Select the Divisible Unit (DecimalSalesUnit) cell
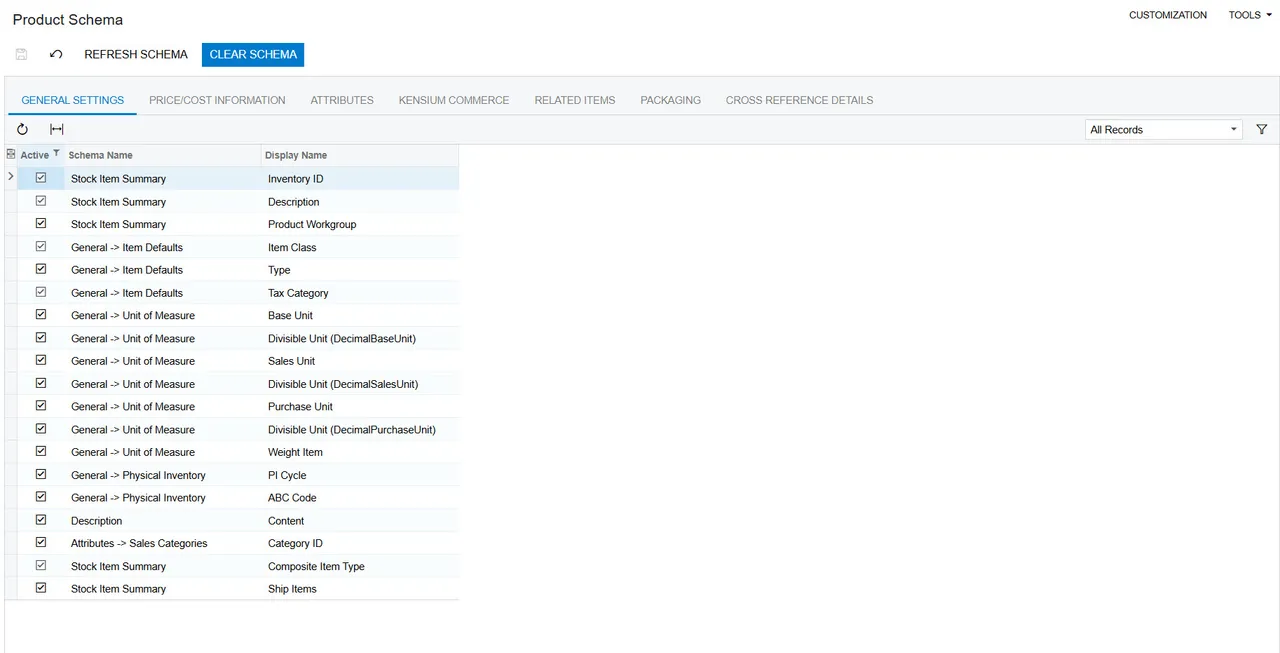This screenshot has width=1280, height=653. (x=360, y=384)
